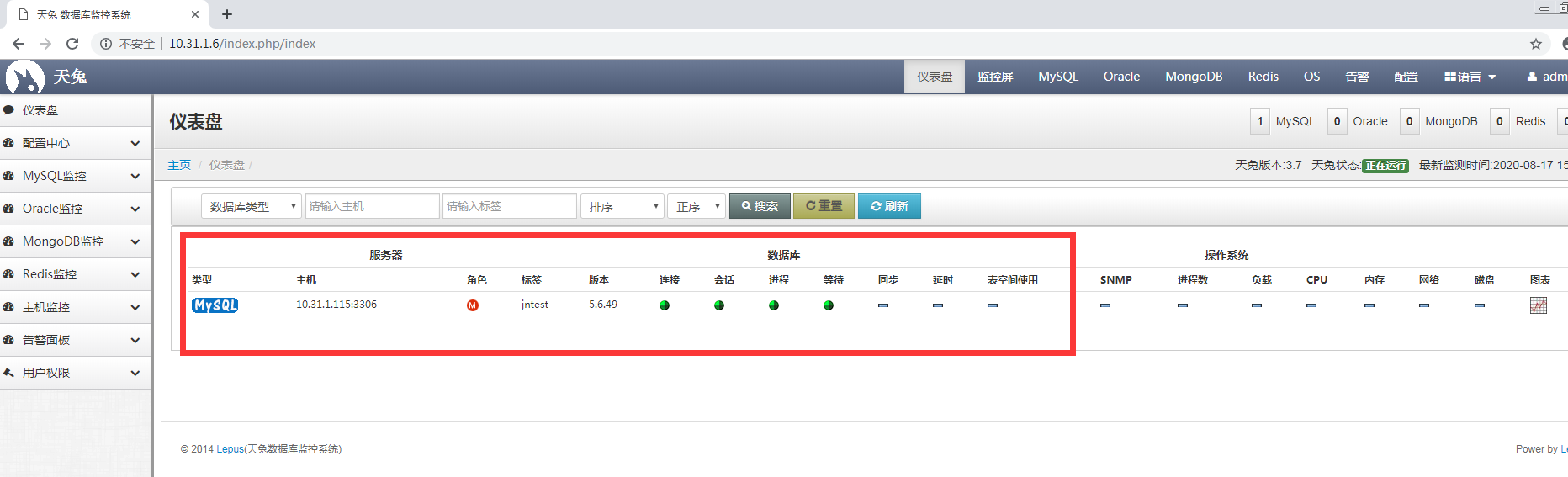This screenshot has width=1568, height=477.
Task: Click the Lepus footer link
Action: pyautogui.click(x=230, y=449)
